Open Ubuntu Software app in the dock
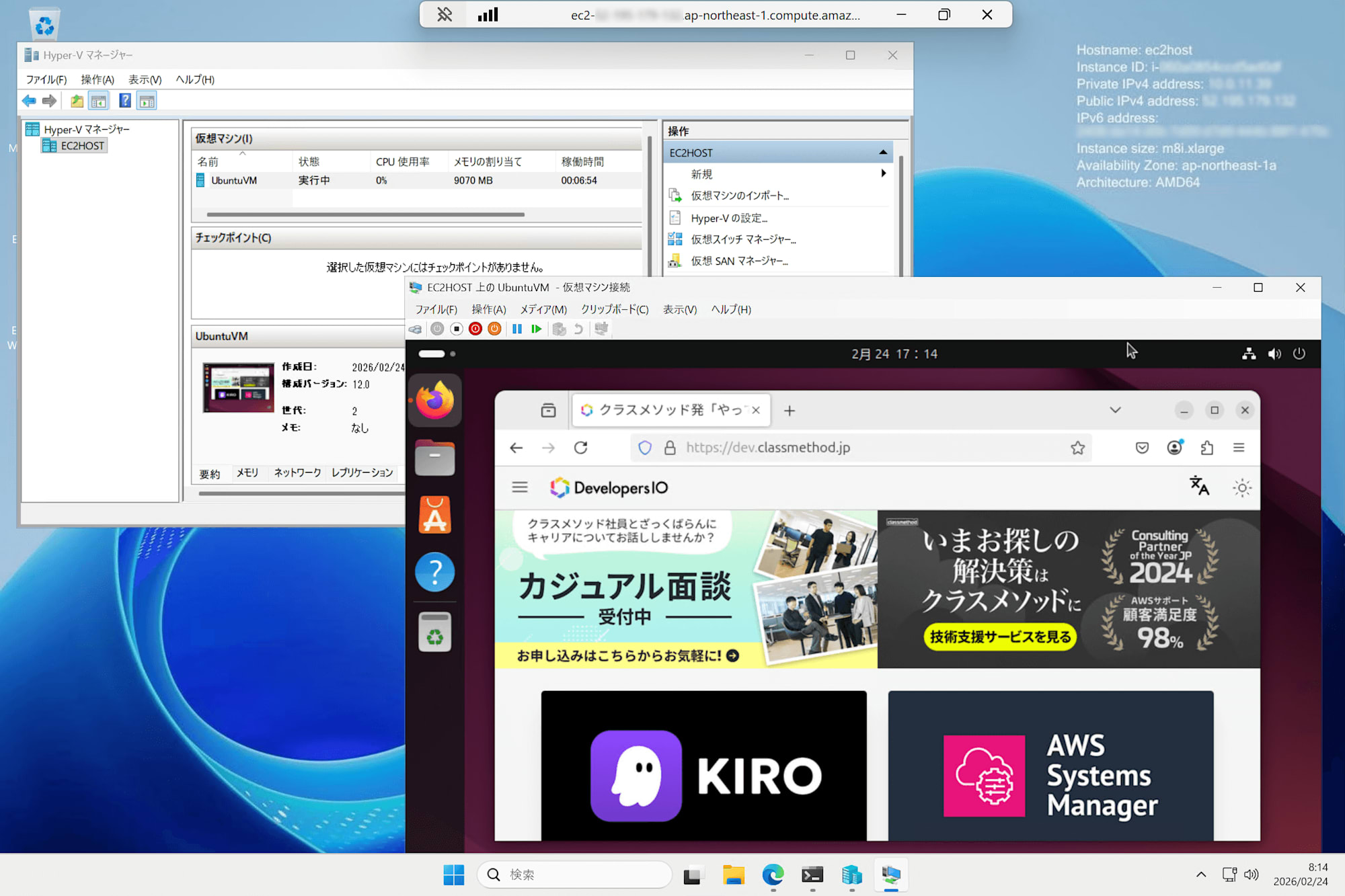 [434, 516]
